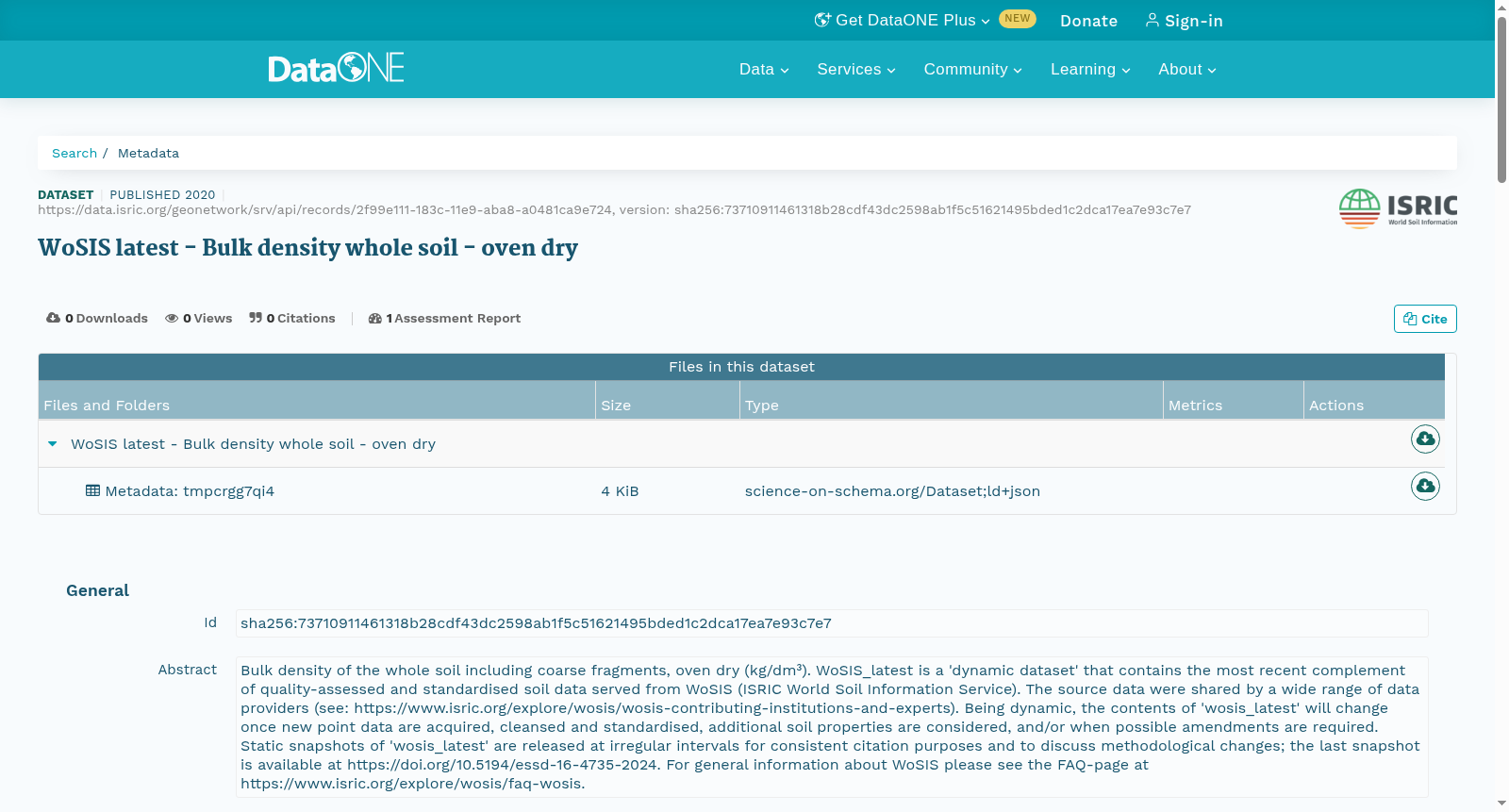Click the Files in this dataset header

point(741,367)
